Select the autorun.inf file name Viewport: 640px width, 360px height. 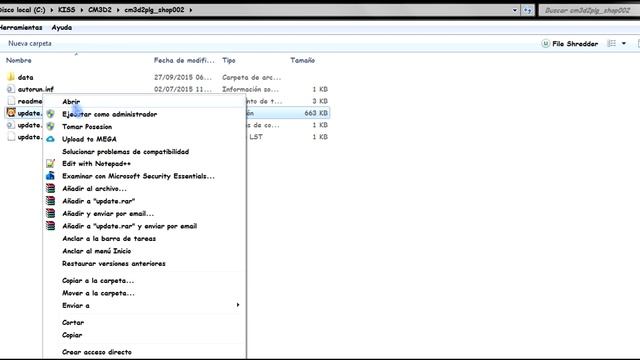point(36,89)
